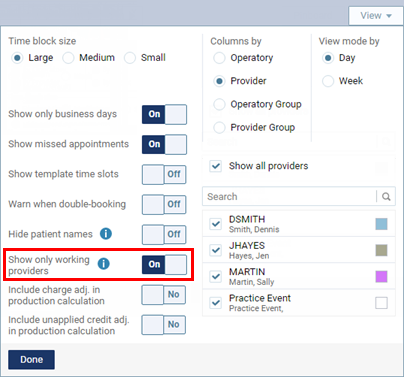
Task: Turn on Show template time slots
Action: click(x=164, y=174)
